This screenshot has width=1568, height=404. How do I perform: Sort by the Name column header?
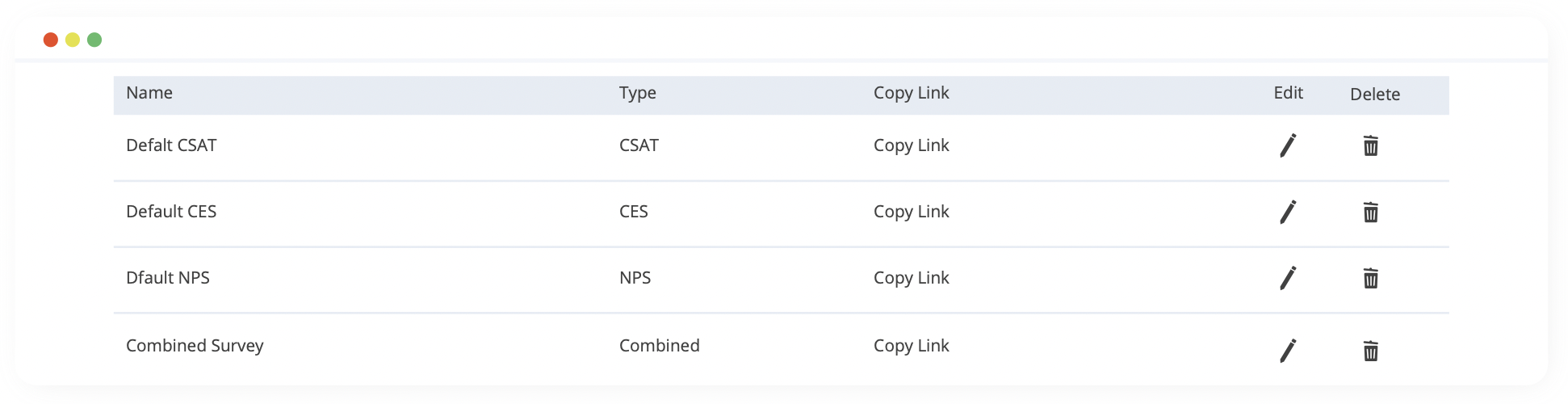[x=149, y=93]
